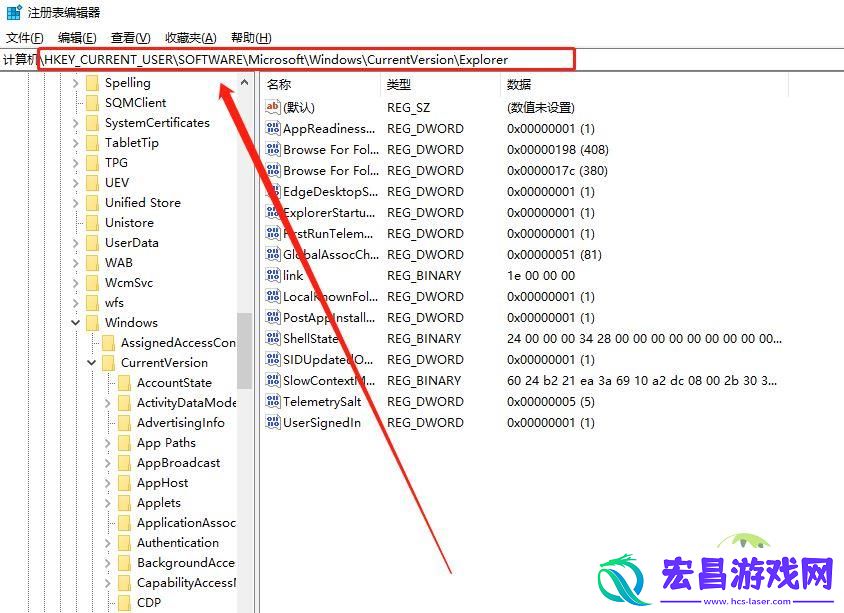Select the EdgeDesktopS value name
The height and width of the screenshot is (613, 844).
click(x=330, y=192)
